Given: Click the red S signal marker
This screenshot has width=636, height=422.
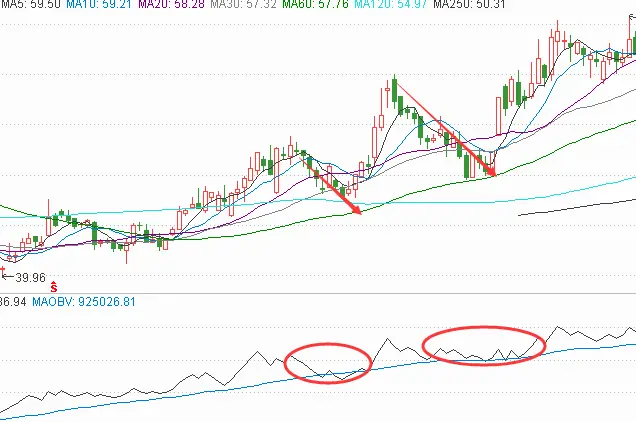Looking at the screenshot, I should click(x=54, y=287).
